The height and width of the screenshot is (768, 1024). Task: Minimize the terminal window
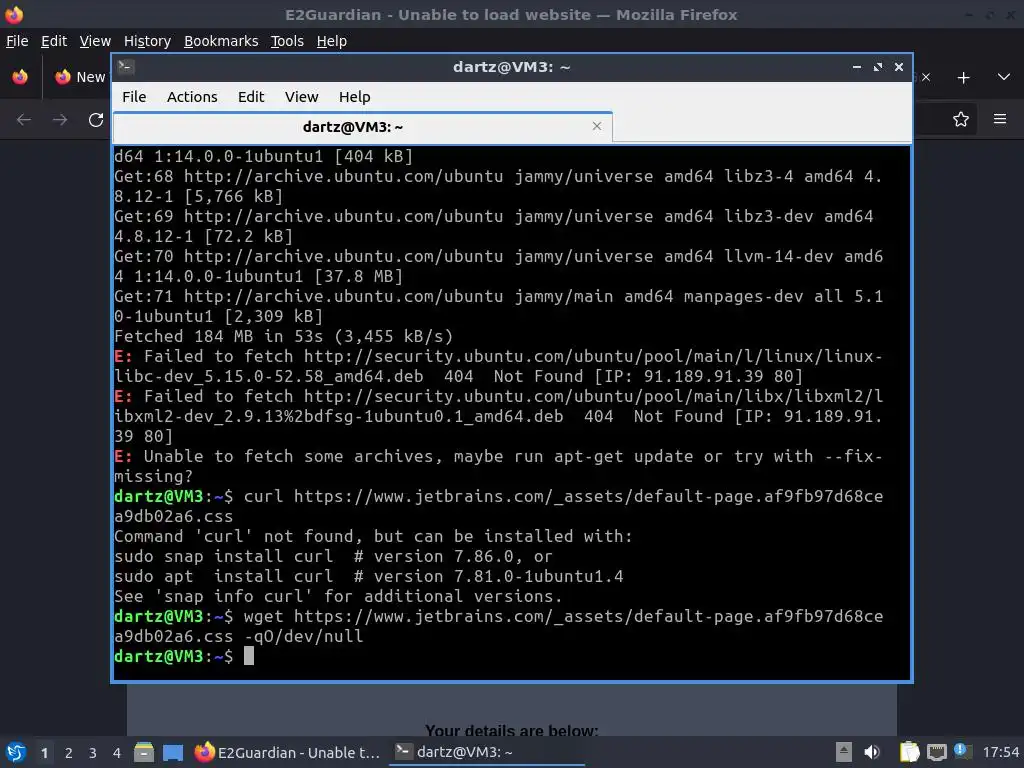856,67
